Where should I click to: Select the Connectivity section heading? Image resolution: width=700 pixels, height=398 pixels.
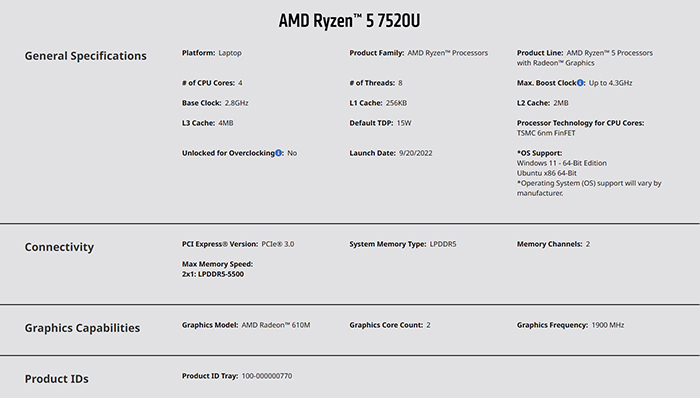pos(59,247)
